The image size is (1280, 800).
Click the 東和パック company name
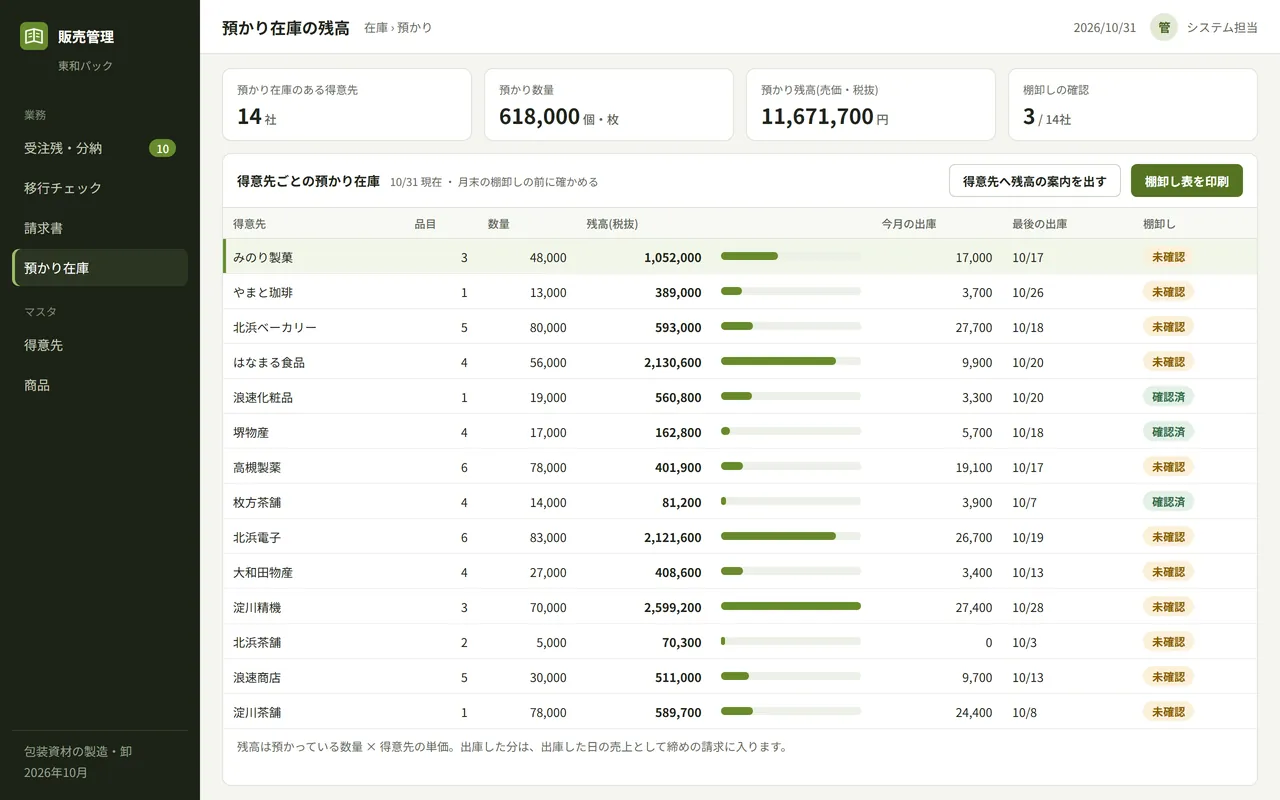pyautogui.click(x=86, y=65)
